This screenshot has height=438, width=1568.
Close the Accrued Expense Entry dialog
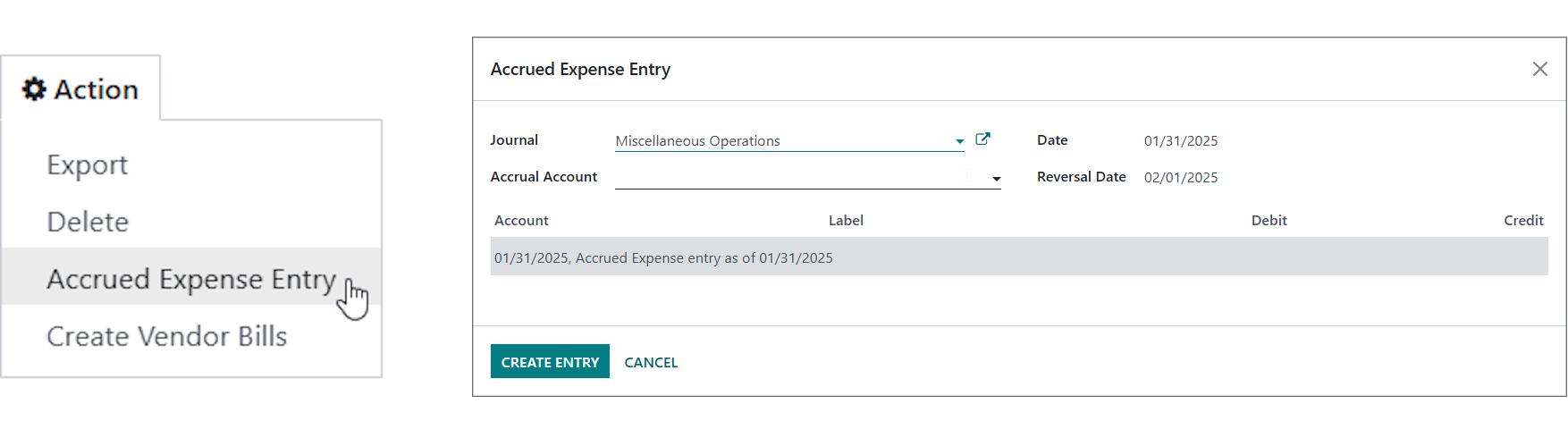coord(1539,69)
